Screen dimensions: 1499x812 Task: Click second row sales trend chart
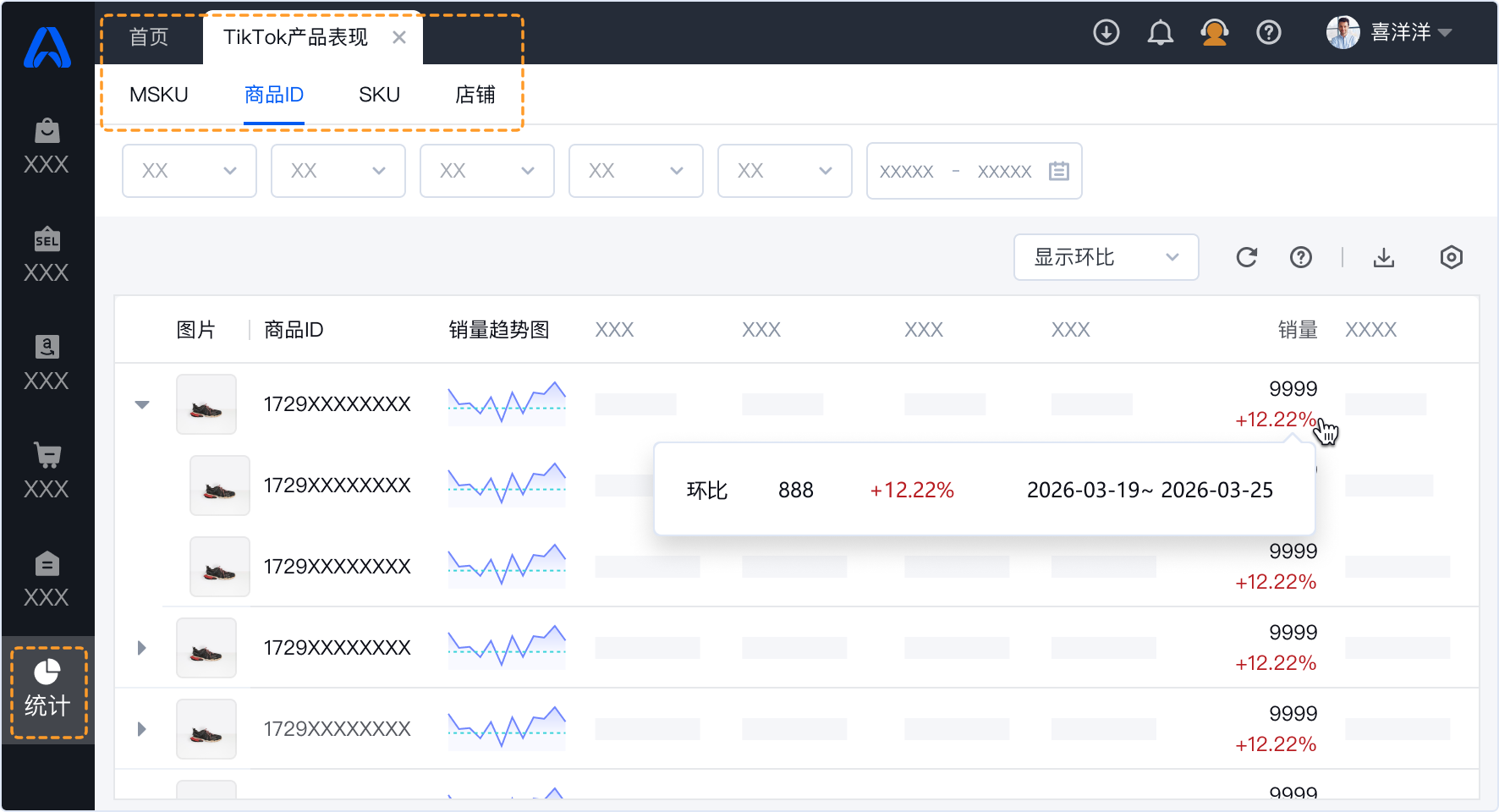tap(507, 484)
